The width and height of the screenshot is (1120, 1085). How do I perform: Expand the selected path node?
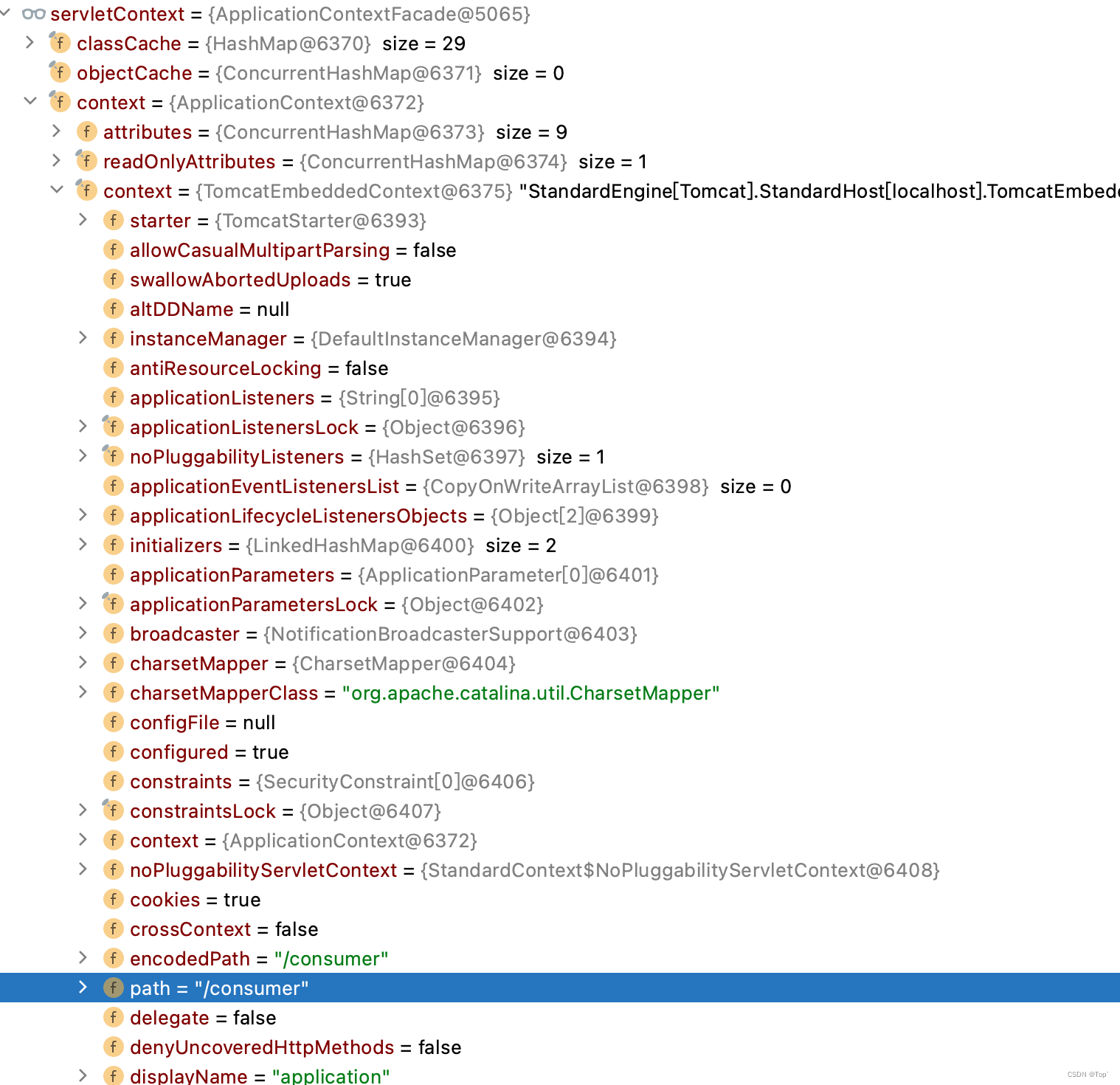83,987
